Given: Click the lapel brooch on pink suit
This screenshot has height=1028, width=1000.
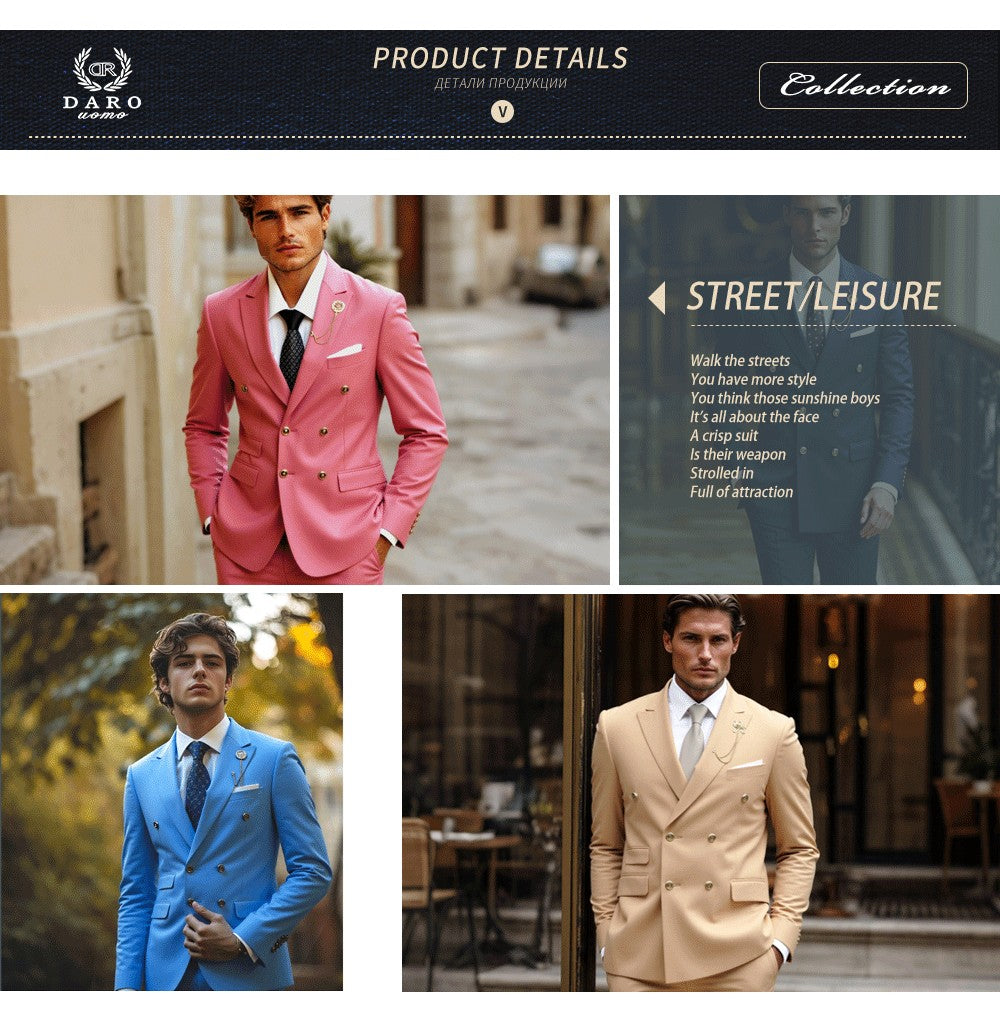Looking at the screenshot, I should (338, 307).
